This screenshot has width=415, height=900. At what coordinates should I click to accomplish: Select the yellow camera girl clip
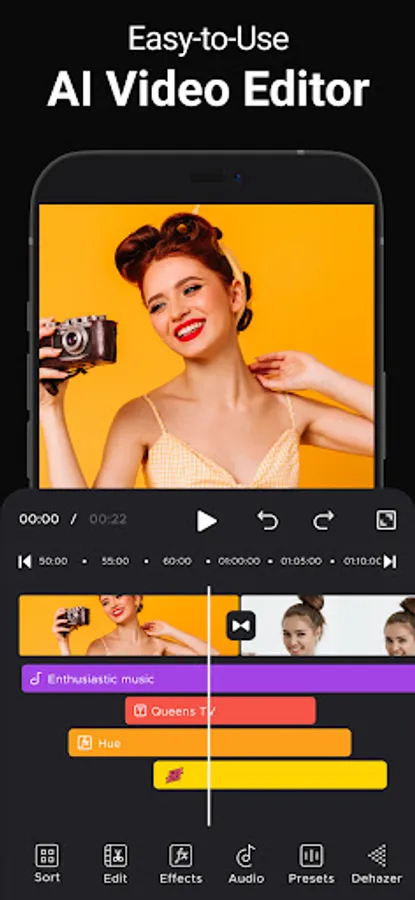pos(129,625)
